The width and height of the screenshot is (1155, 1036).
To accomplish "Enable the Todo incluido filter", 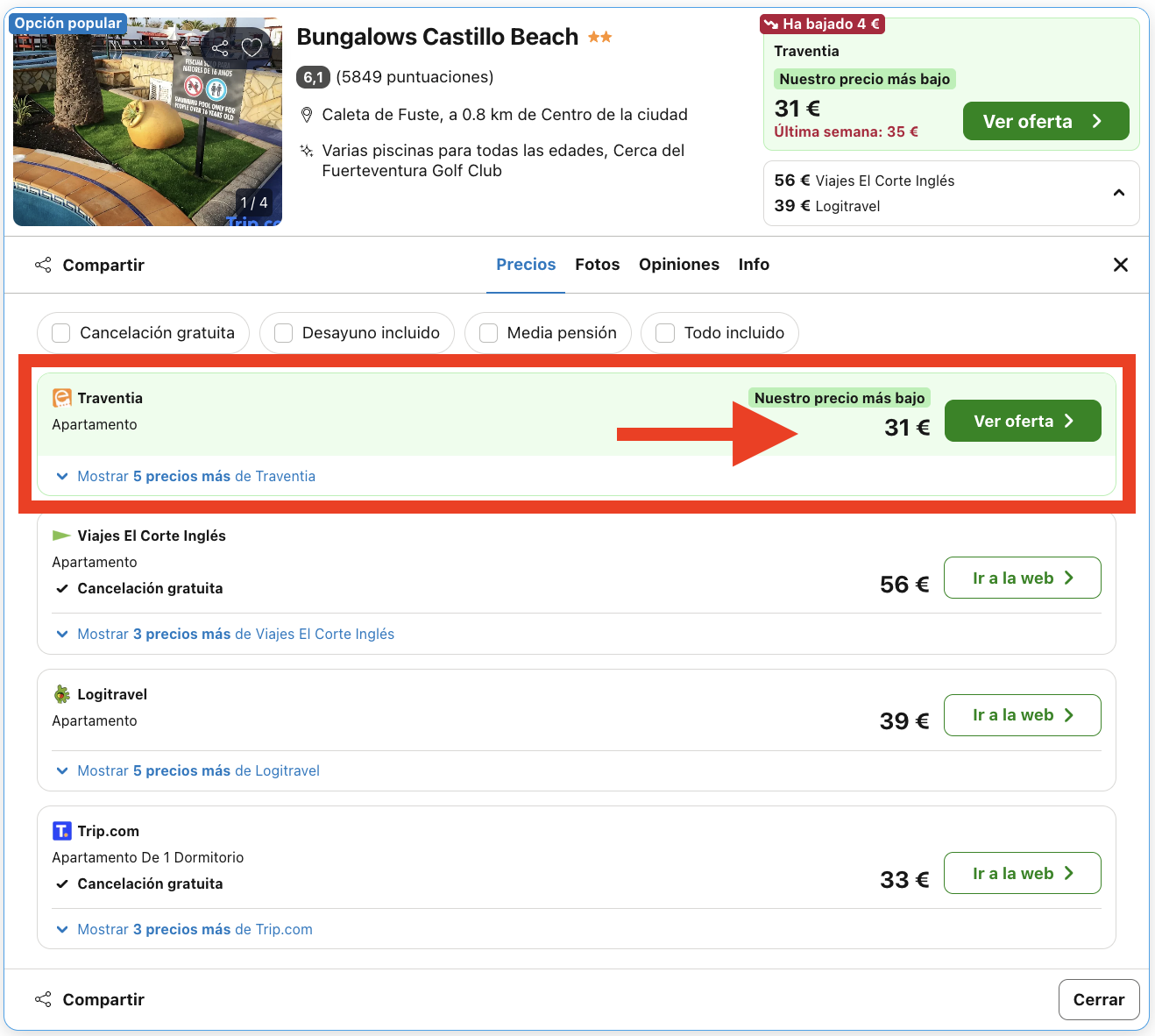I will tap(664, 333).
